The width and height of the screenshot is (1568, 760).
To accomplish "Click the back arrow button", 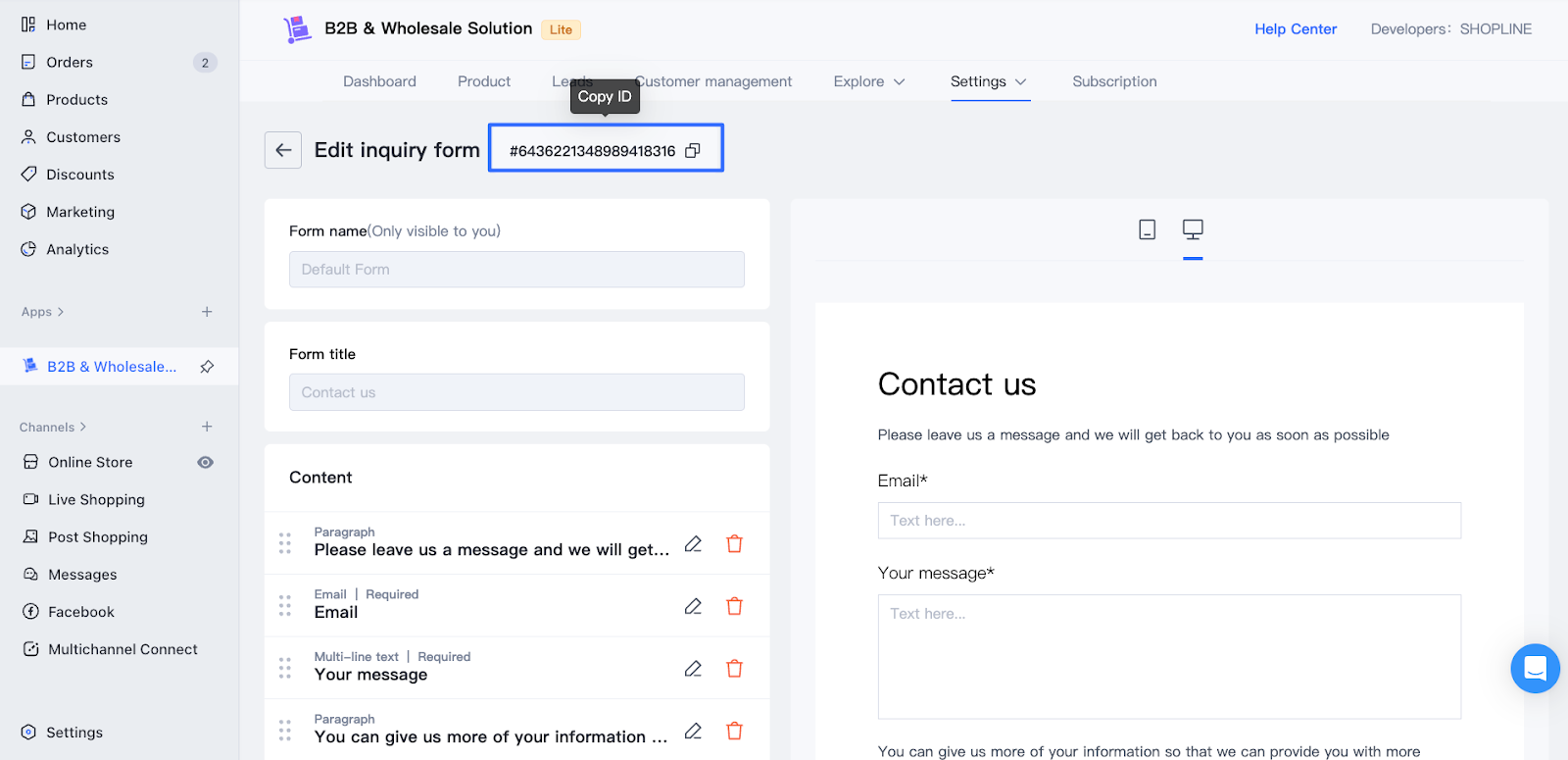I will (283, 150).
